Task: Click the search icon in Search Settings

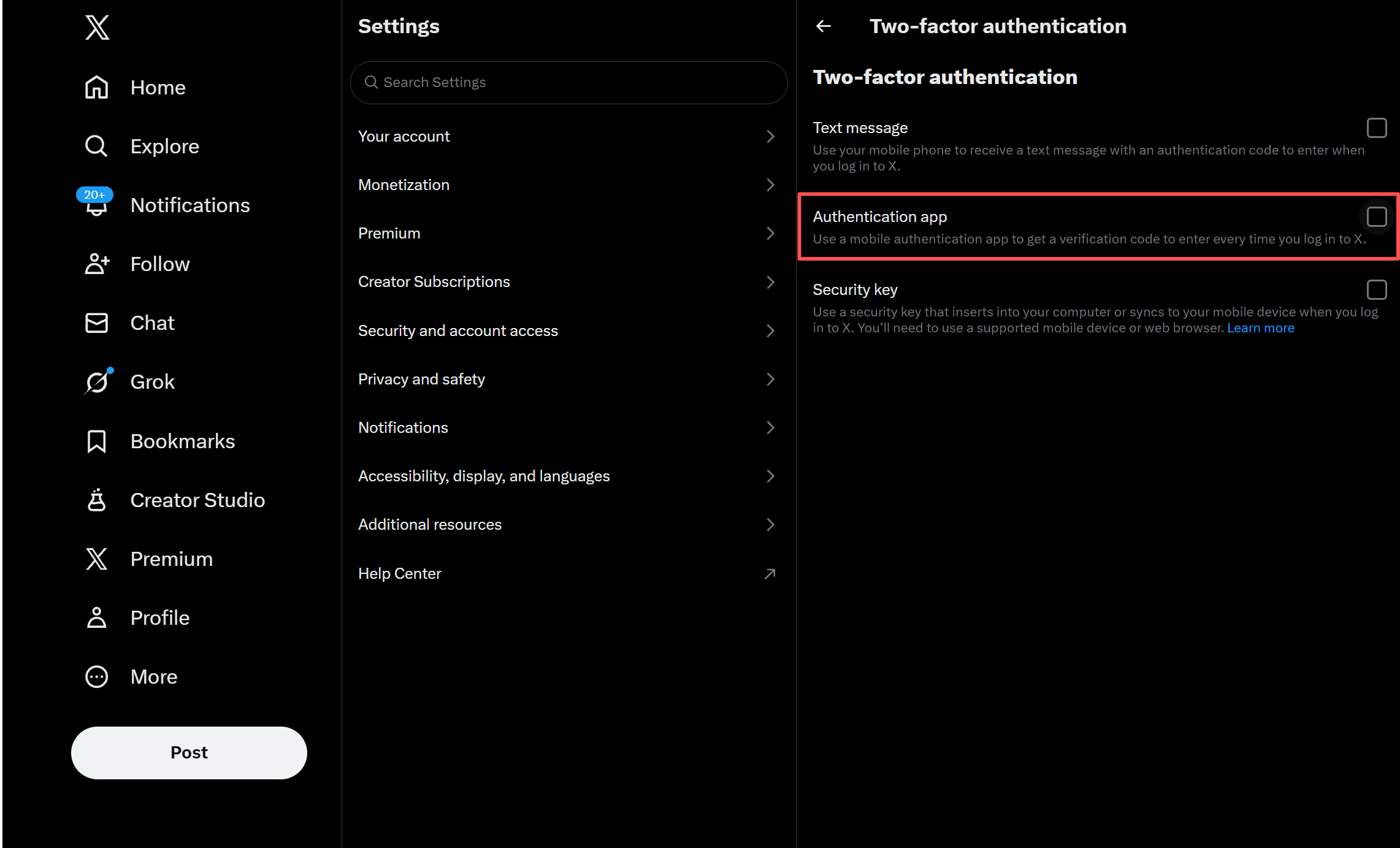Action: tap(371, 82)
